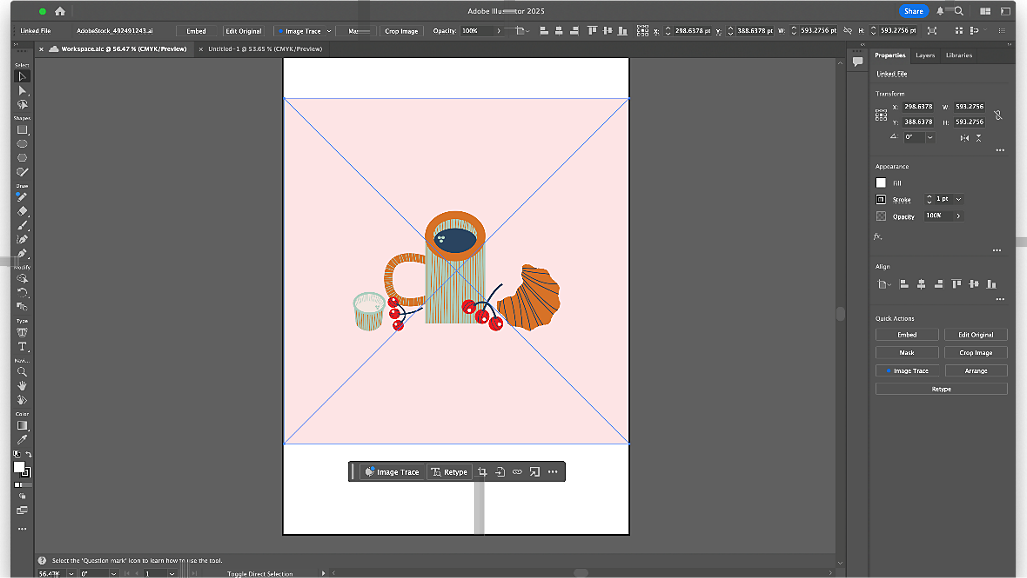1027x578 pixels.
Task: Click Vertical Align Top in Properties Align
Action: [956, 284]
